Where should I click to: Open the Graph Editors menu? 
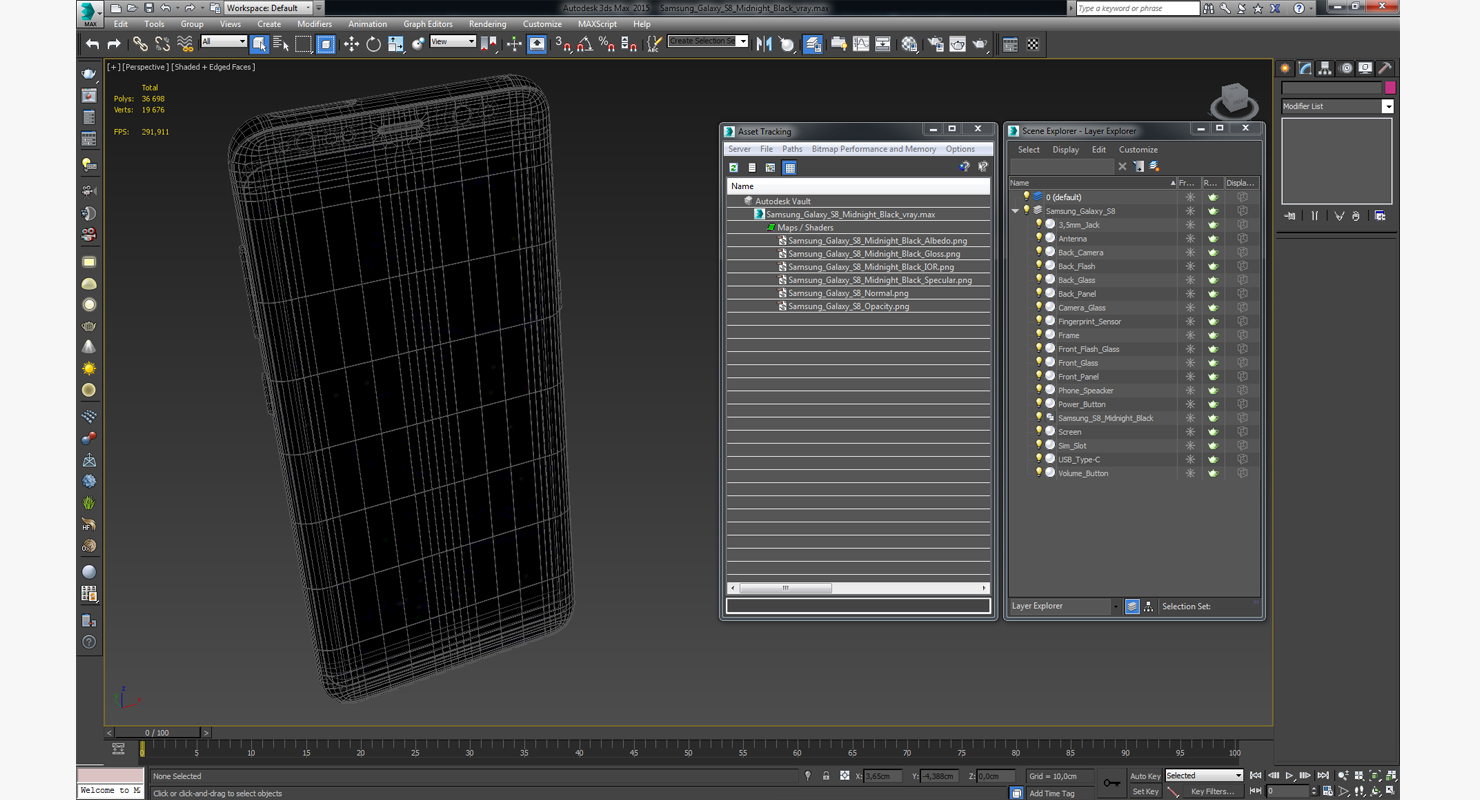point(428,24)
